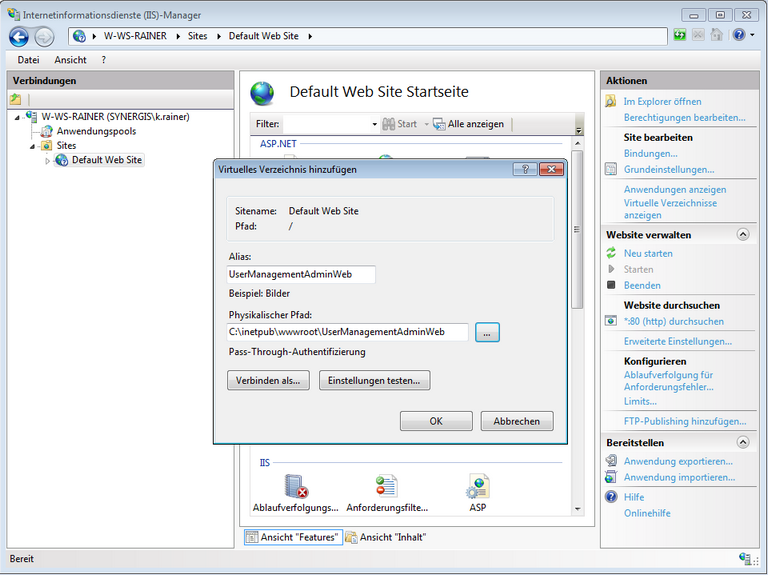Open the Filter dropdown arrow
The height and width of the screenshot is (575, 768).
tap(374, 124)
